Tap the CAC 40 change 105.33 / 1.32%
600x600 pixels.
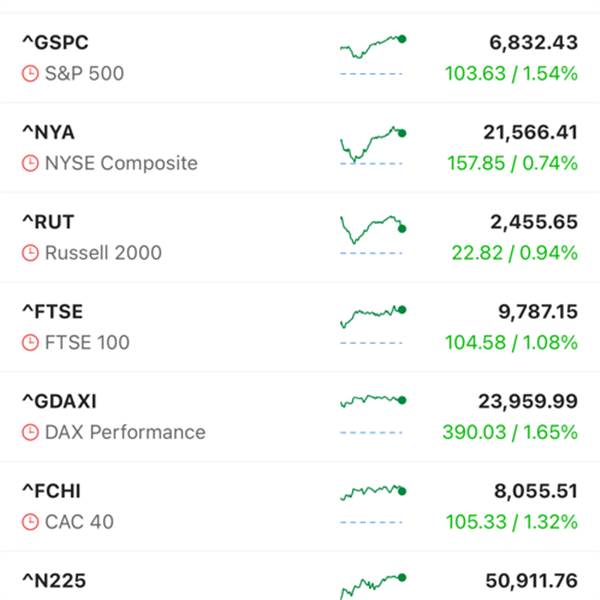tap(511, 522)
